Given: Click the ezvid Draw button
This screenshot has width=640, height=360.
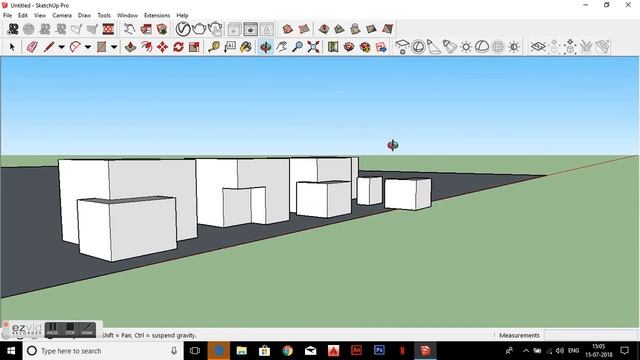Looking at the screenshot, I should tap(87, 329).
